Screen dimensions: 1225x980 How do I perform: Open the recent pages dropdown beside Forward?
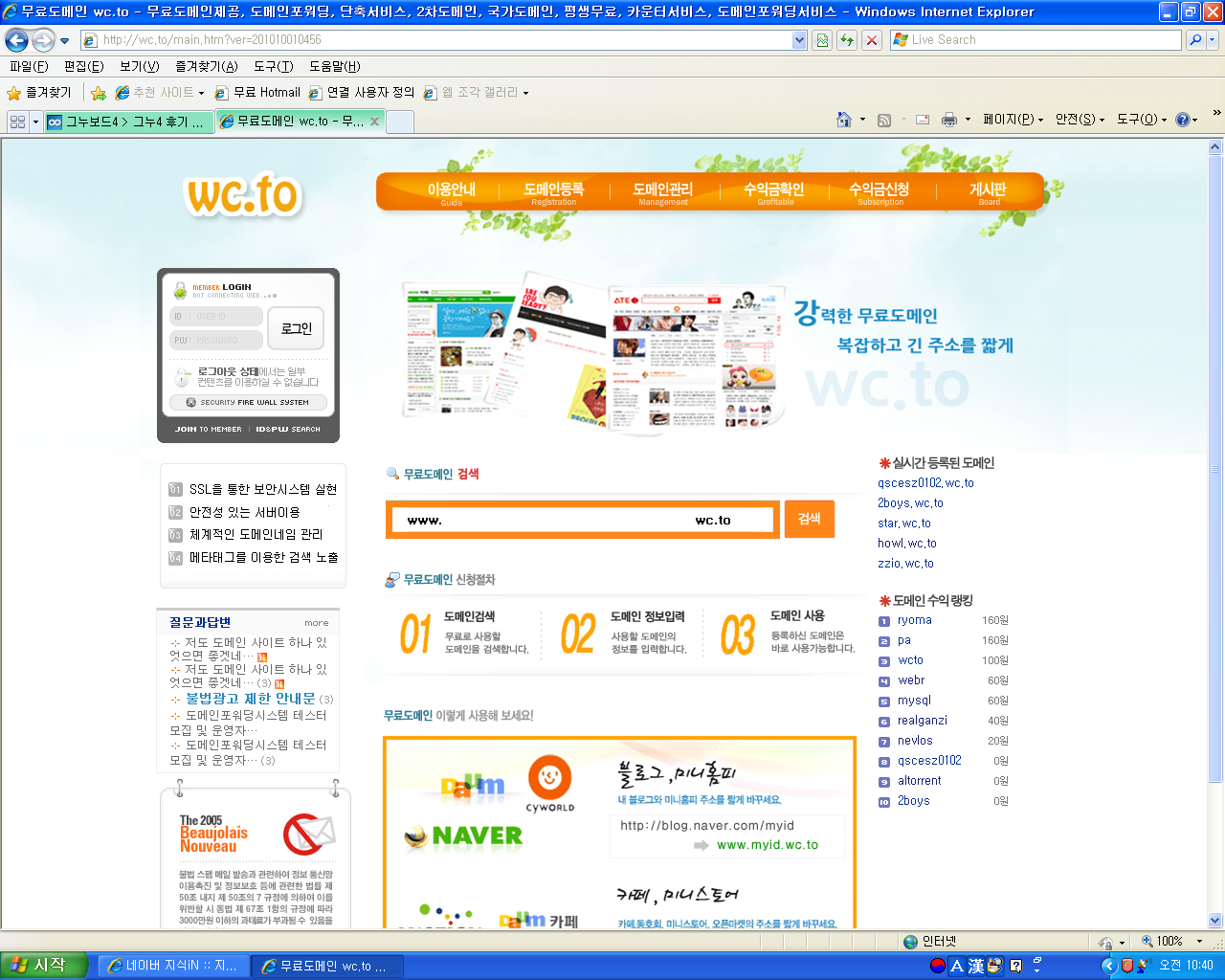(x=65, y=41)
